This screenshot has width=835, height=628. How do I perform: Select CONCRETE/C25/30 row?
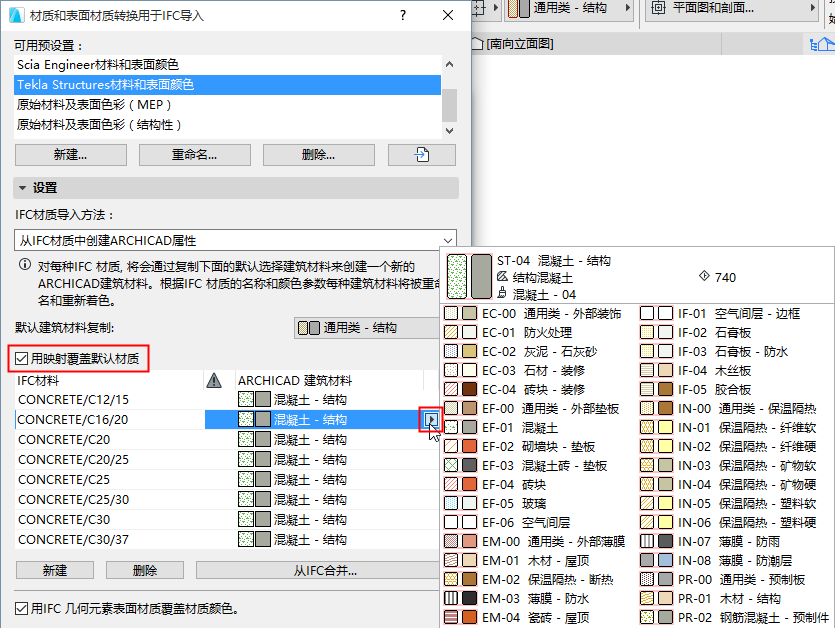coord(227,500)
